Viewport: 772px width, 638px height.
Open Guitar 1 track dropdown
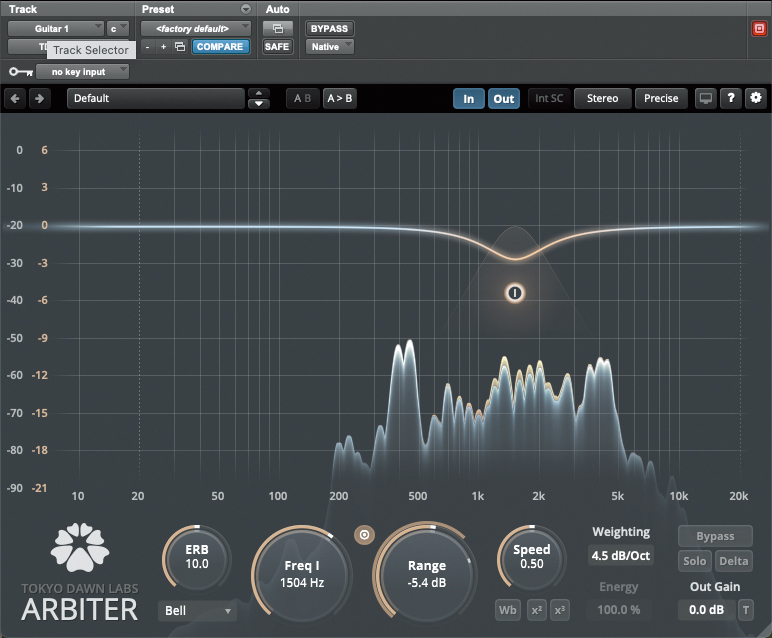[x=56, y=29]
